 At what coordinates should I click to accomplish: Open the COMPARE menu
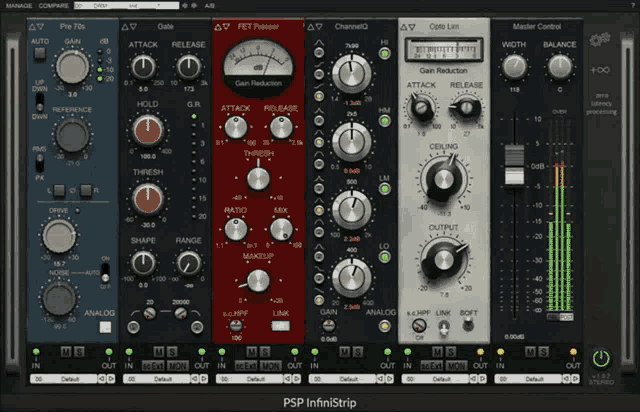53,5
